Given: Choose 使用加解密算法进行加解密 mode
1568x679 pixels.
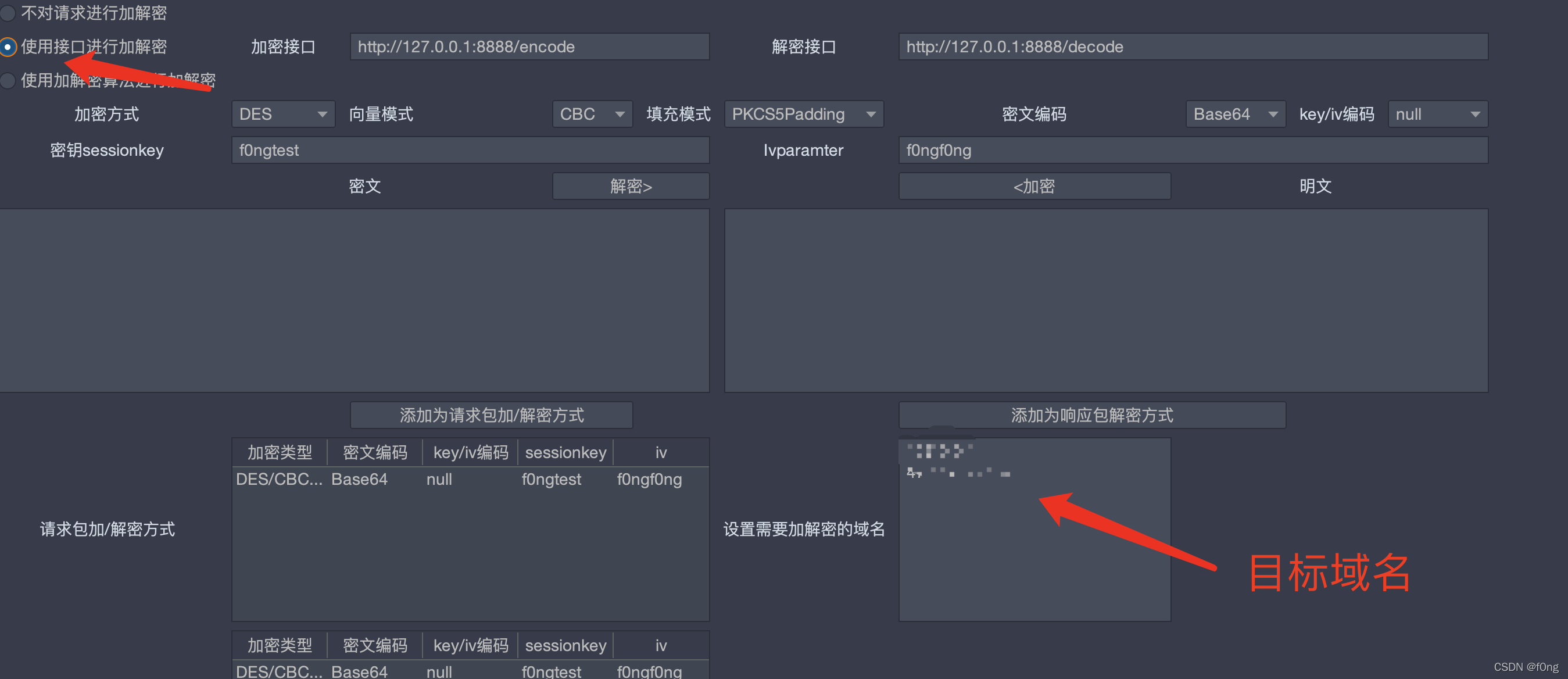Looking at the screenshot, I should pyautogui.click(x=8, y=80).
